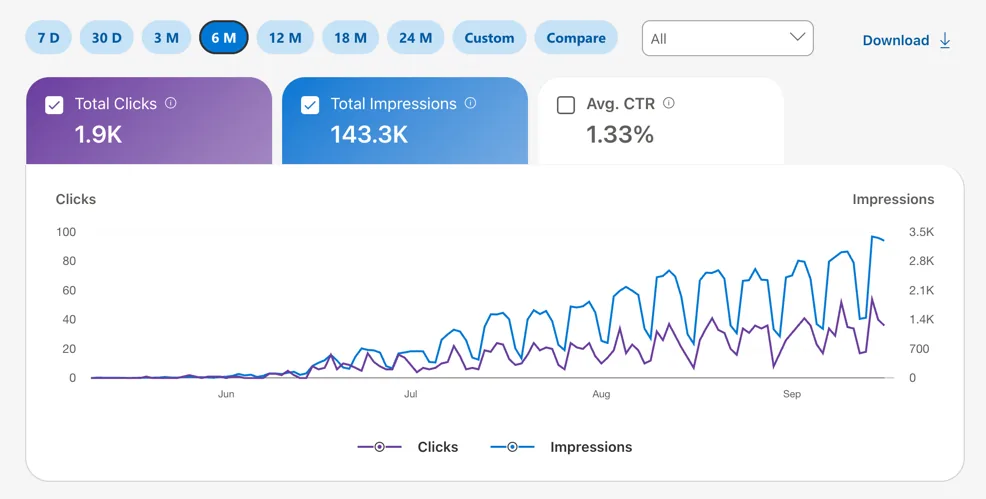
Task: Toggle the Impressions legend marker
Action: 512,447
